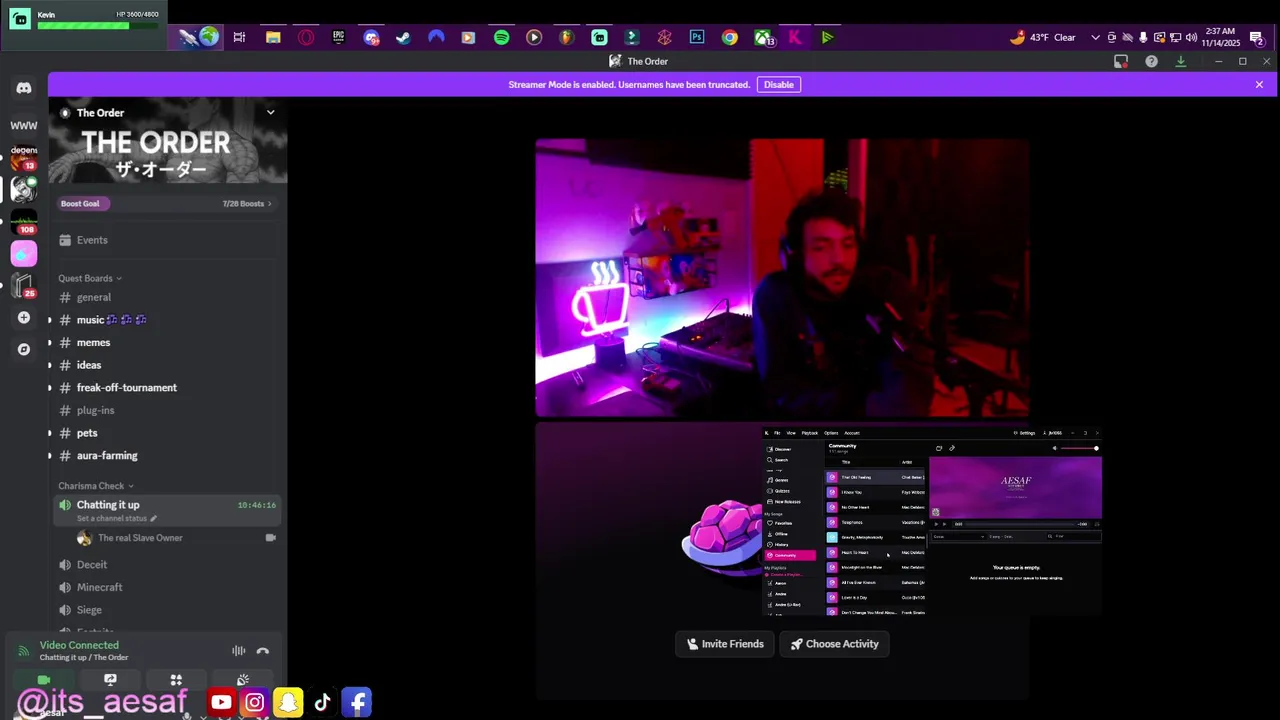
Task: Click the 43°F Clear weather widget
Action: [1043, 37]
